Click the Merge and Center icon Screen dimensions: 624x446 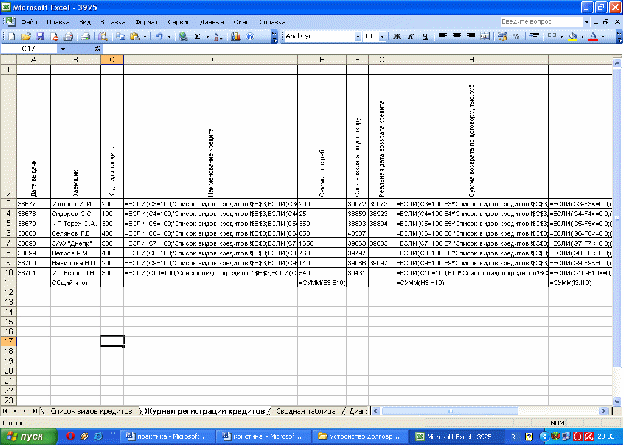(485, 36)
